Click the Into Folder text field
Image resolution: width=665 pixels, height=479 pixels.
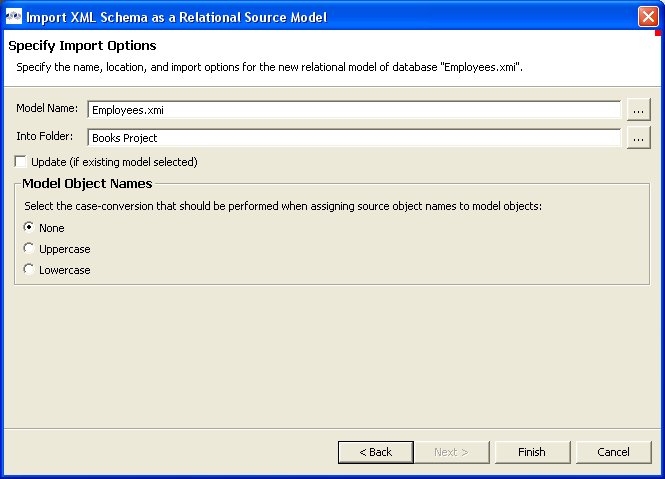354,138
